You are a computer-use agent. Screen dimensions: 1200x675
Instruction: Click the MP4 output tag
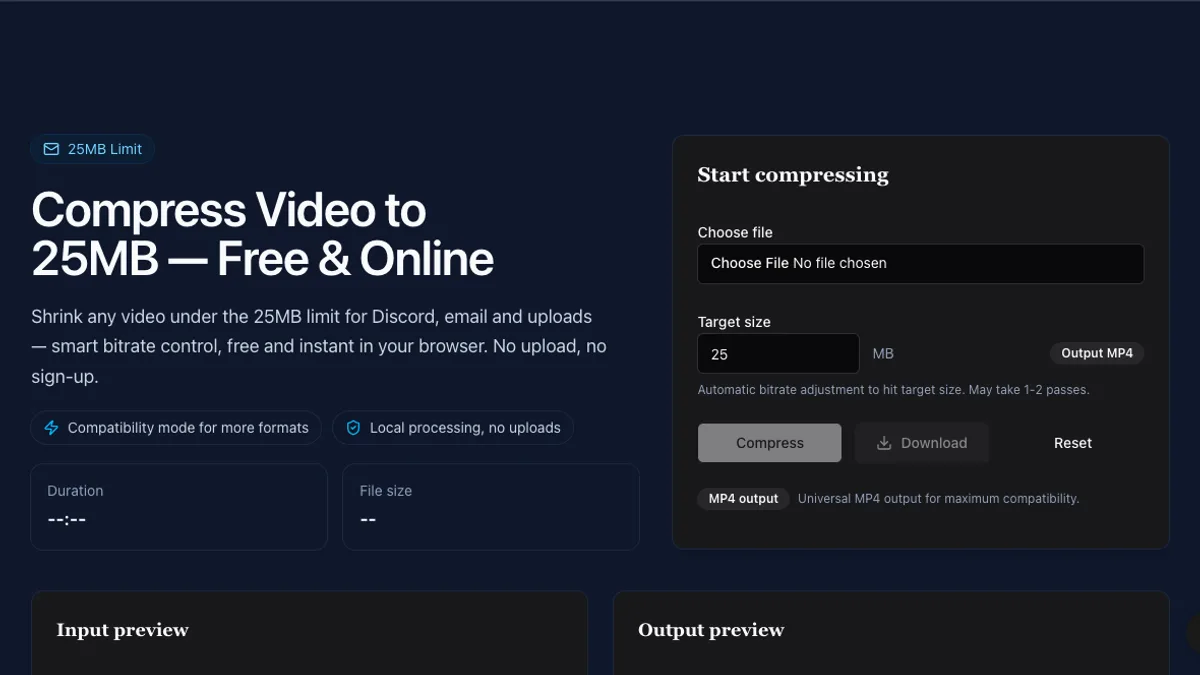point(743,498)
